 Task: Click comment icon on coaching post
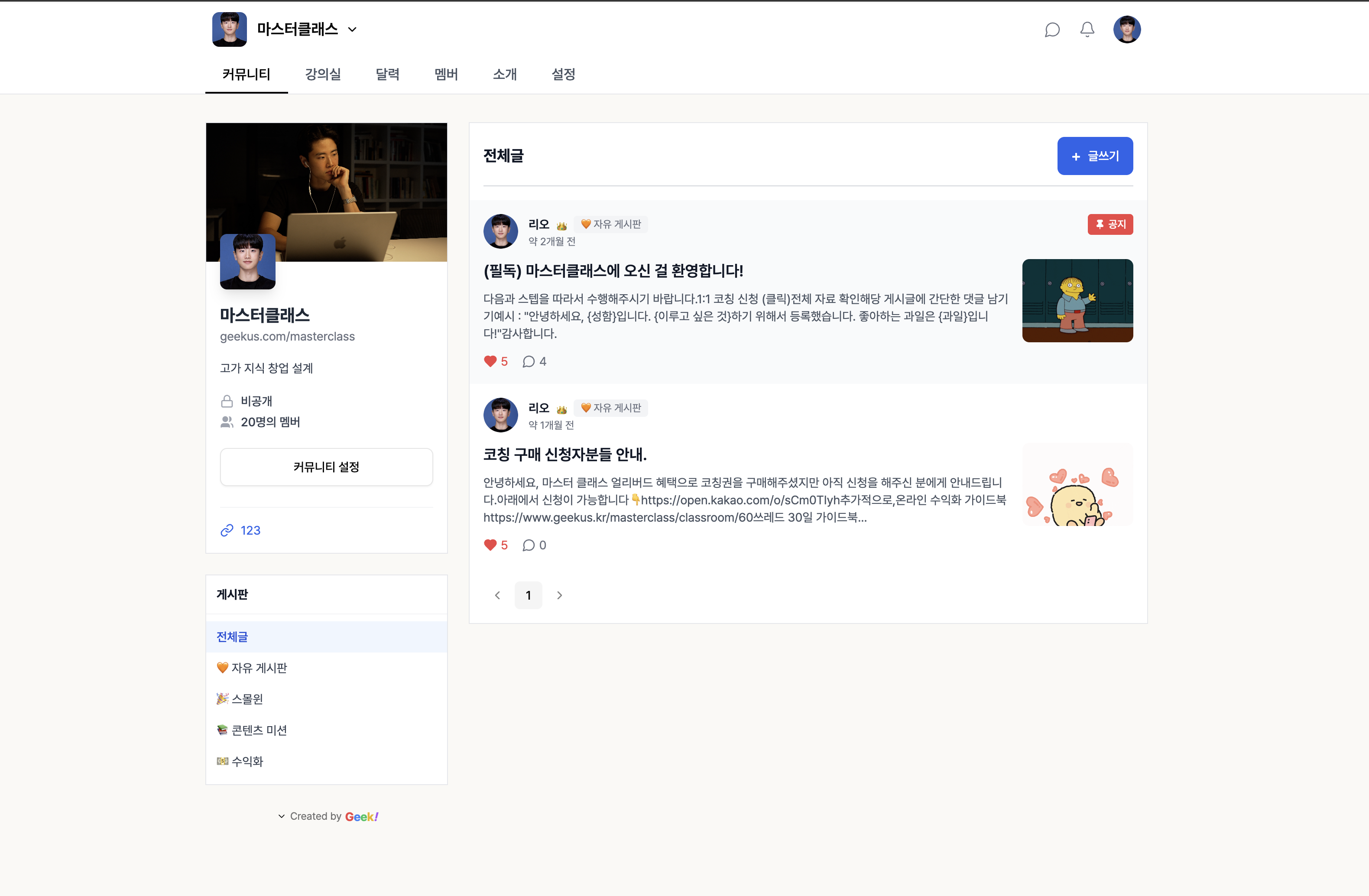(529, 545)
